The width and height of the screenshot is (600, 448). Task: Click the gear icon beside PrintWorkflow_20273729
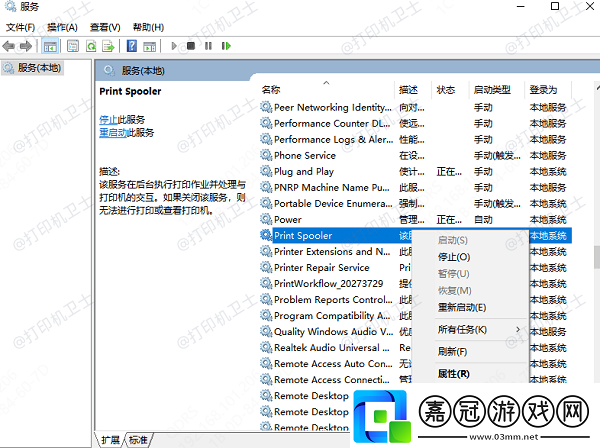266,283
